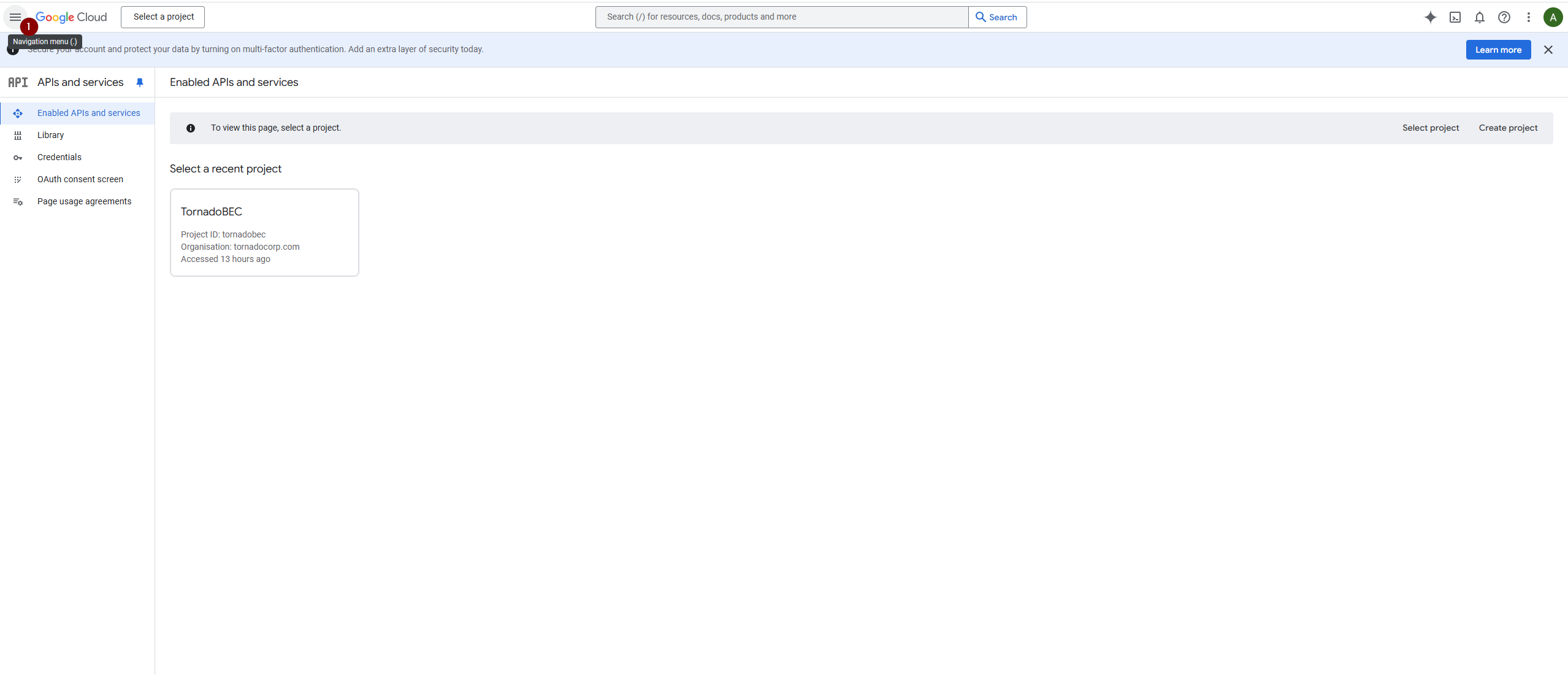The width and height of the screenshot is (1568, 675).
Task: Open the navigation hamburger menu
Action: (x=15, y=17)
